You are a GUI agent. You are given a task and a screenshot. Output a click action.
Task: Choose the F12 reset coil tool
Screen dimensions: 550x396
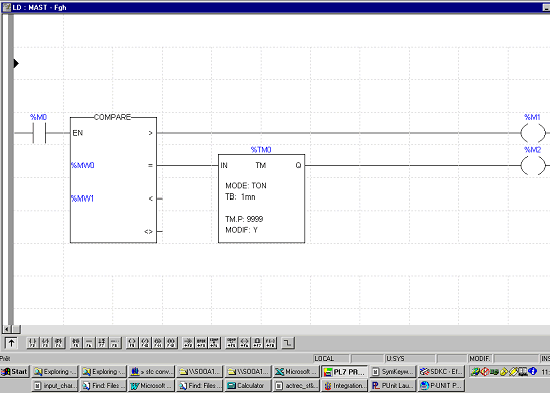171,343
